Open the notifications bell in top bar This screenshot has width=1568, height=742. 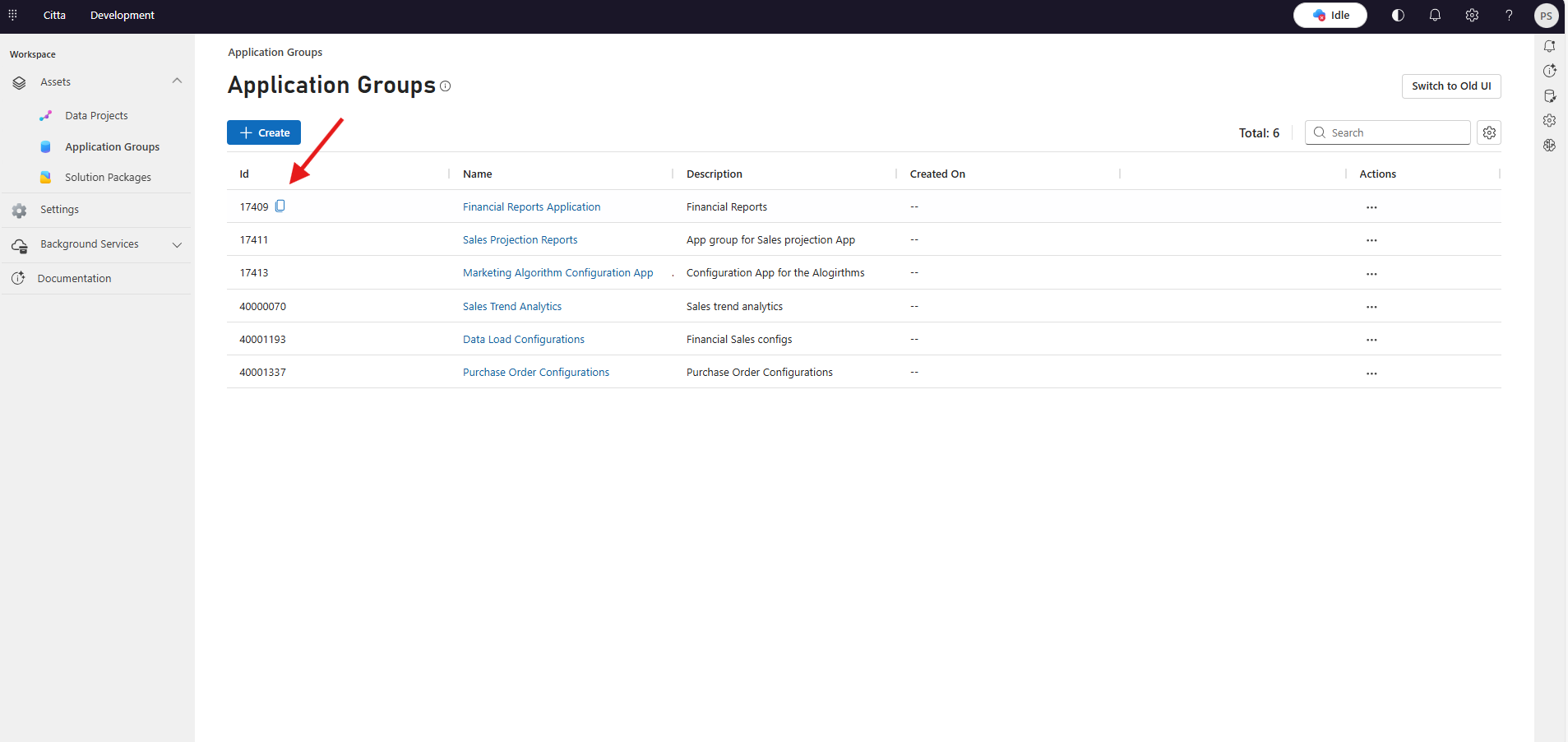click(x=1435, y=15)
